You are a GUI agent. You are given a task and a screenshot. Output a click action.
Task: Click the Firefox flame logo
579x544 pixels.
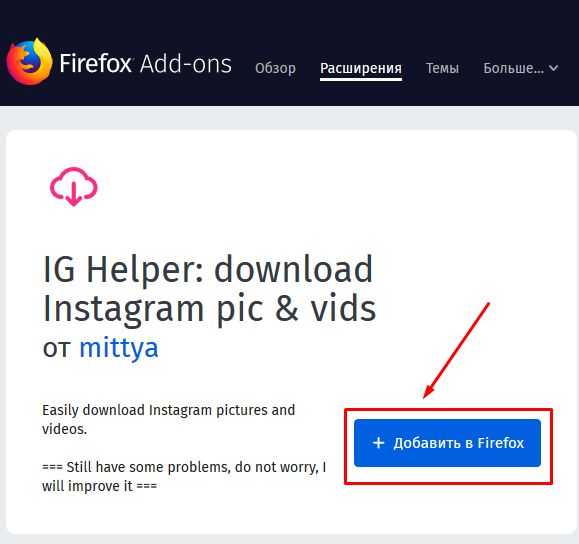29,61
